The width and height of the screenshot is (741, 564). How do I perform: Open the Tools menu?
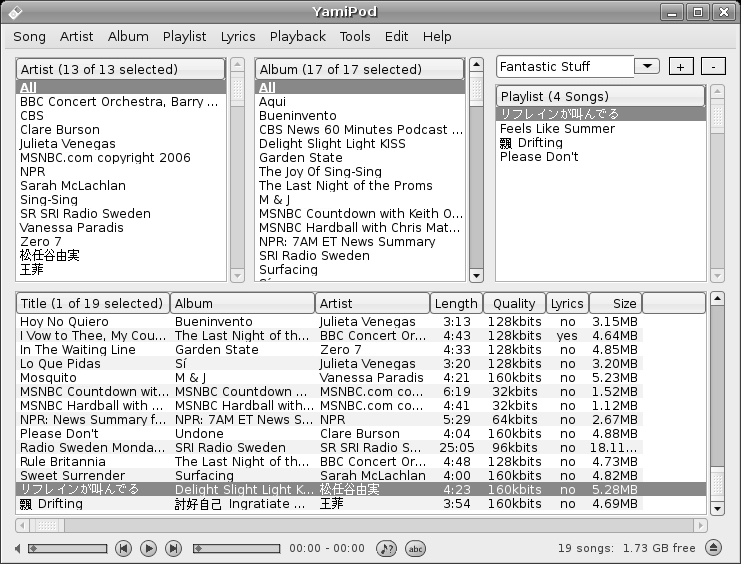354,36
